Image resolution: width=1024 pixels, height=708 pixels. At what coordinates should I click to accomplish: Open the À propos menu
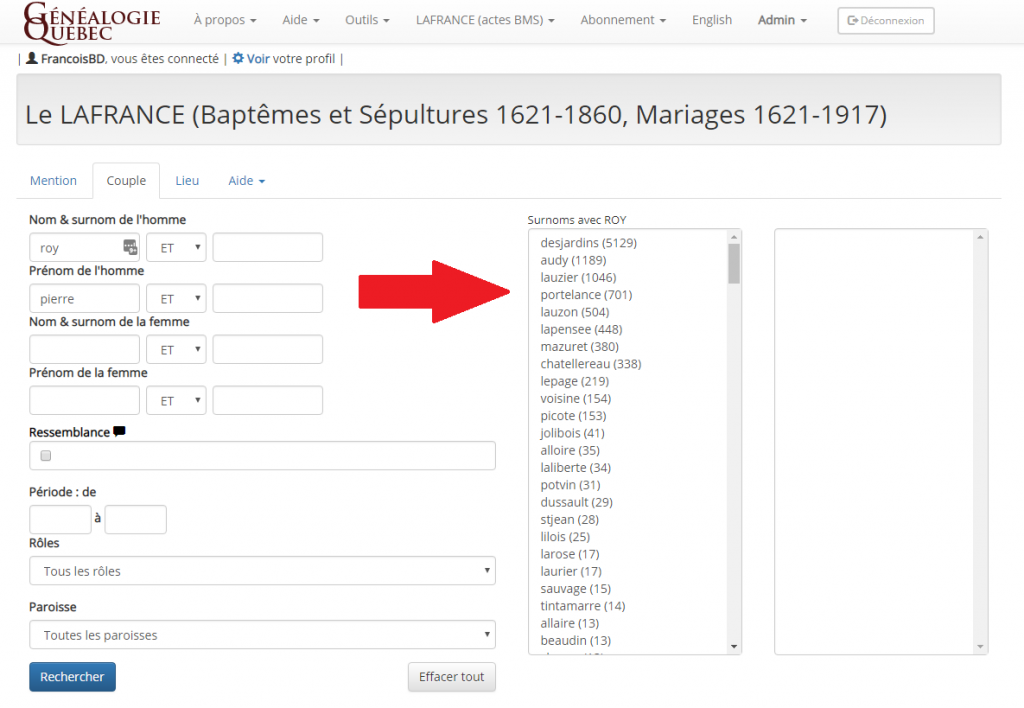coord(225,20)
